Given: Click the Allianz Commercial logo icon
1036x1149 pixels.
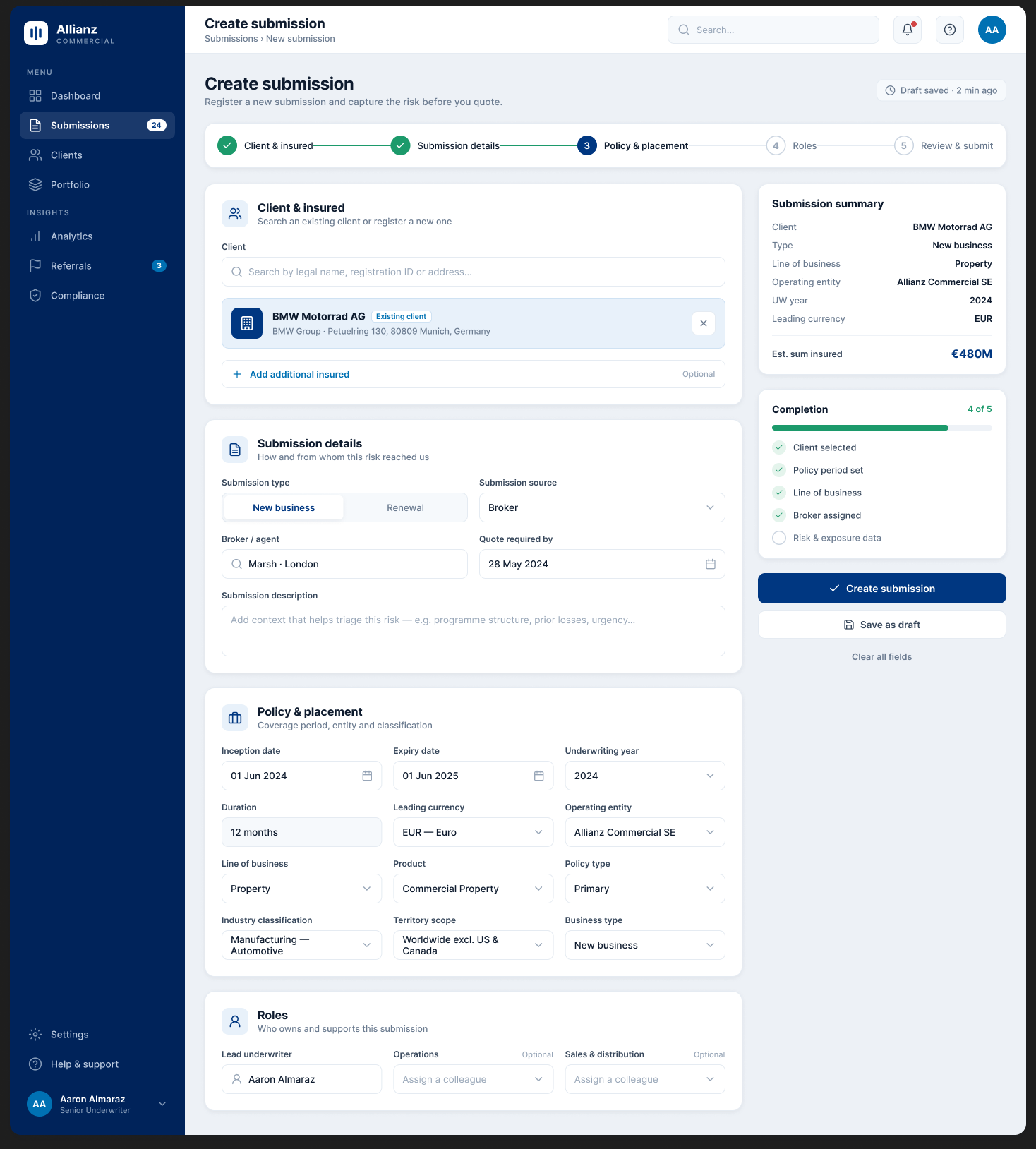Looking at the screenshot, I should [x=36, y=33].
